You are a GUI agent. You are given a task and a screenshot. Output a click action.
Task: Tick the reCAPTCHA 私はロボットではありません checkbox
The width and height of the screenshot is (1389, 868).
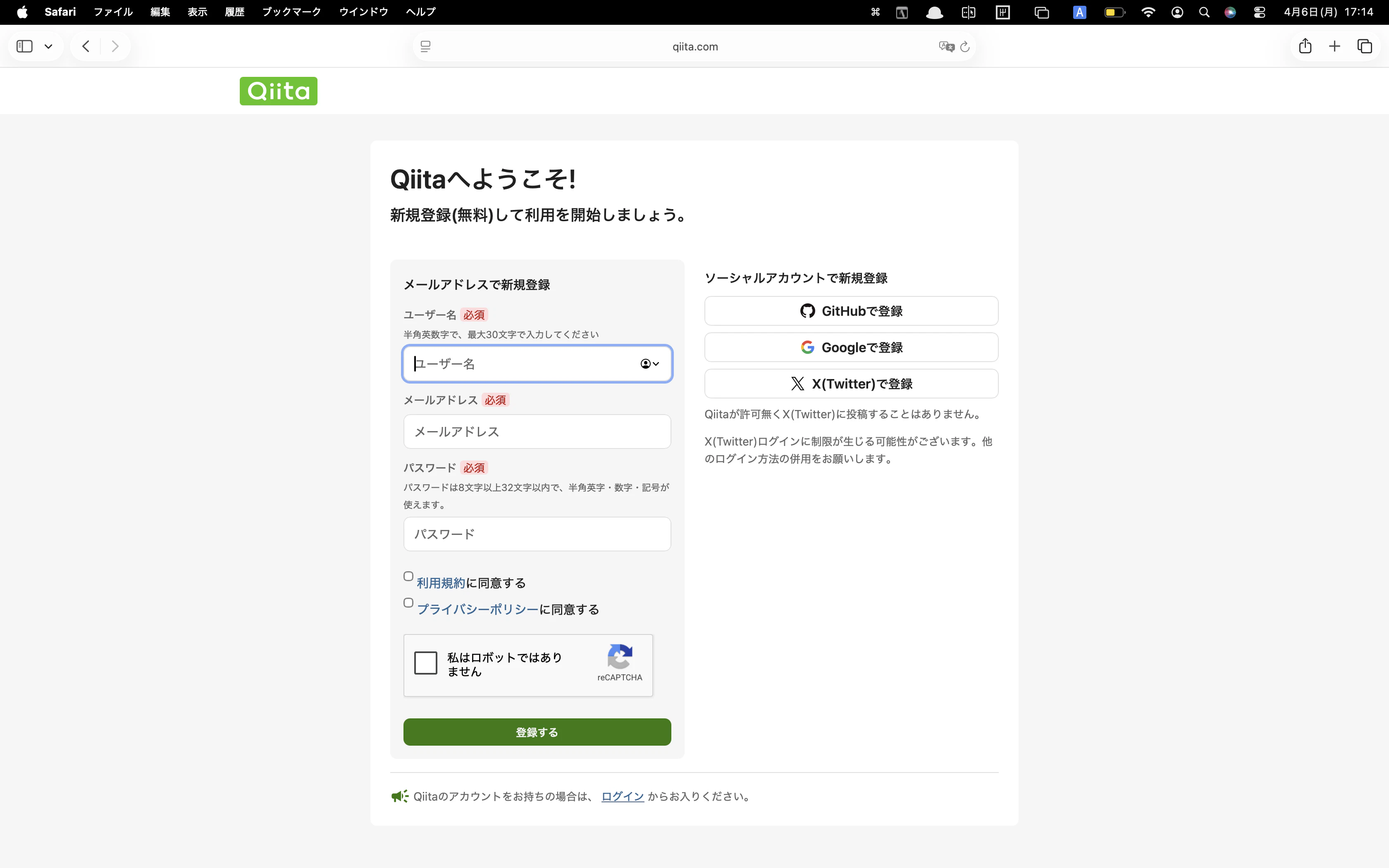(x=426, y=663)
